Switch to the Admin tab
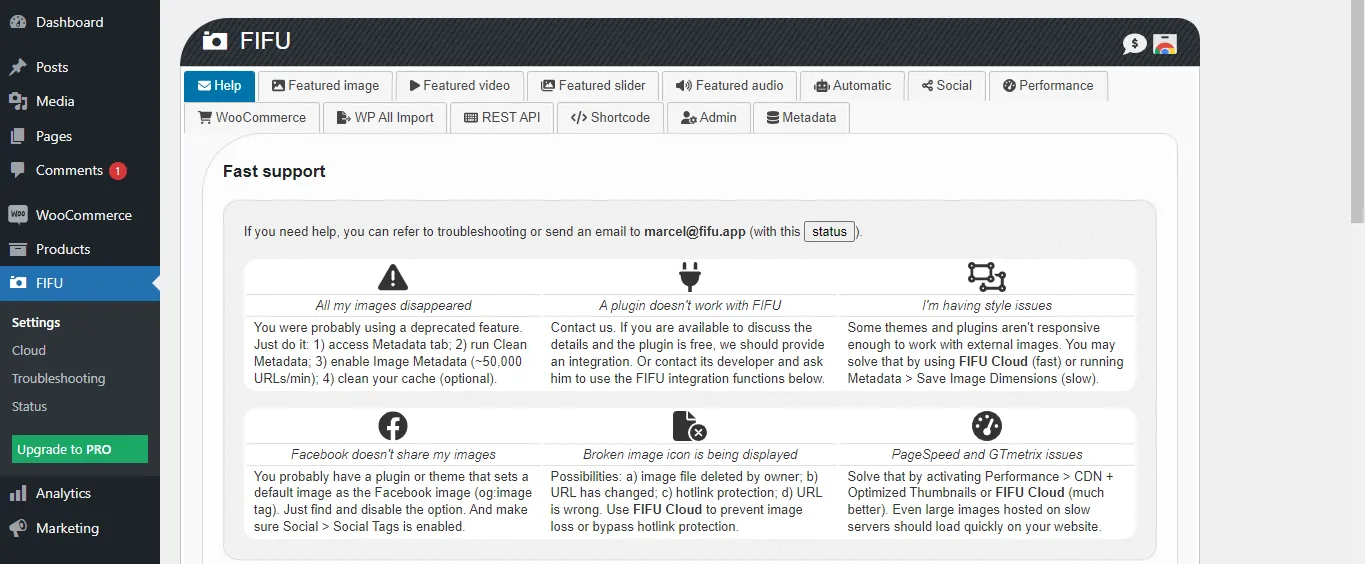Viewport: 1365px width, 564px height. 708,118
